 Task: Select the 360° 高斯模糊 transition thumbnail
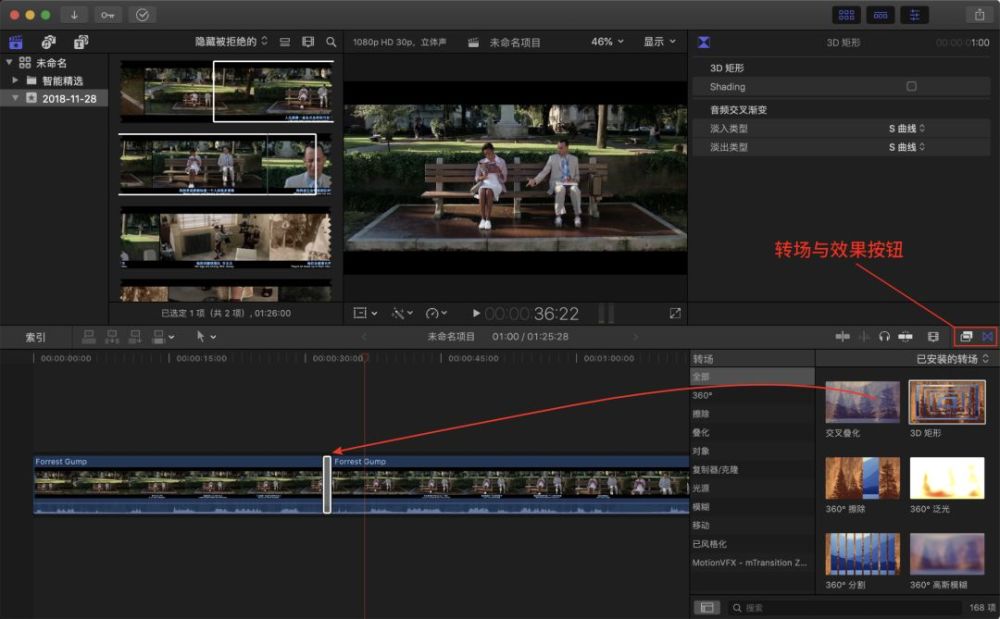tap(946, 553)
